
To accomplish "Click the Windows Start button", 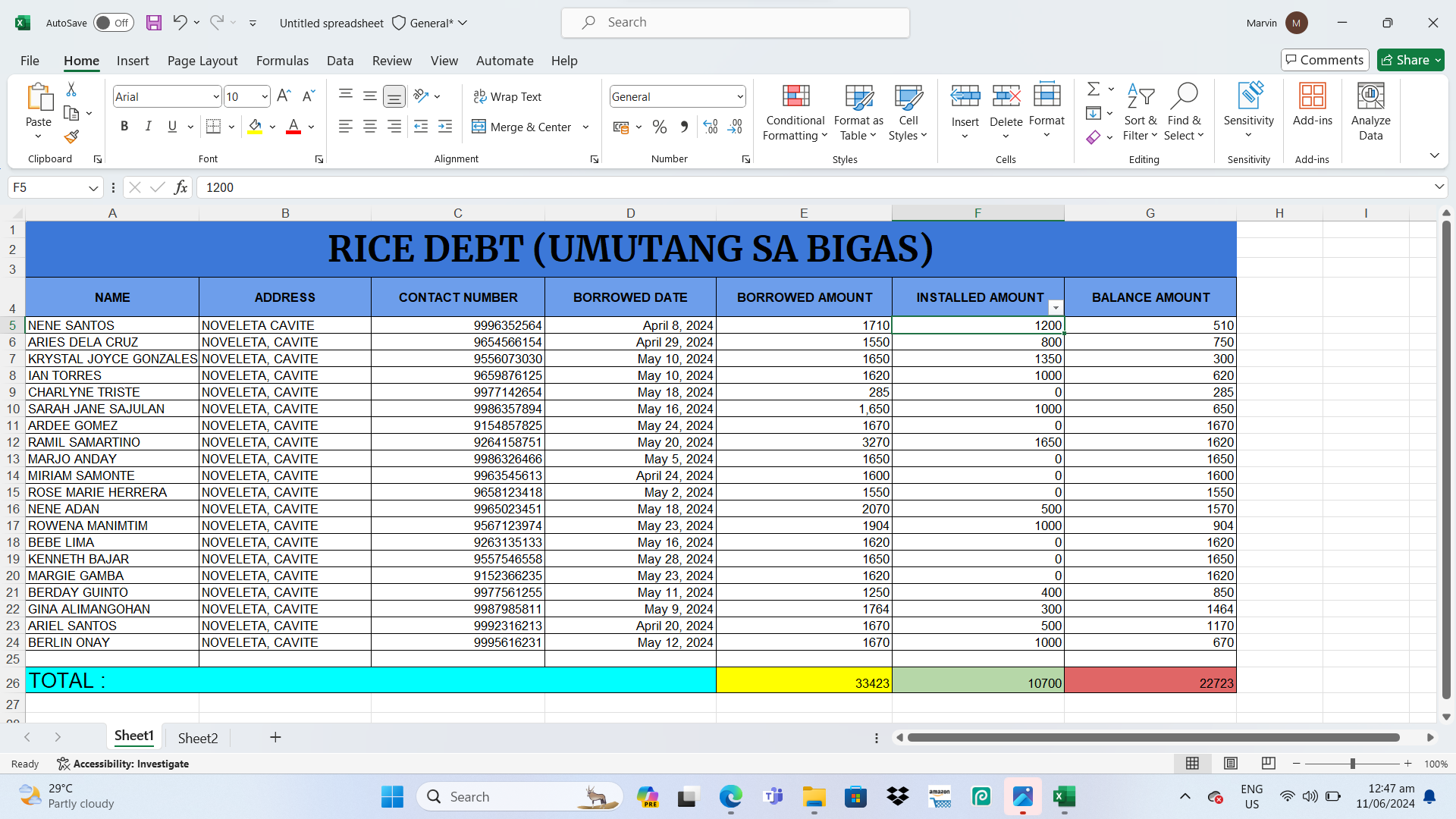I will (392, 797).
